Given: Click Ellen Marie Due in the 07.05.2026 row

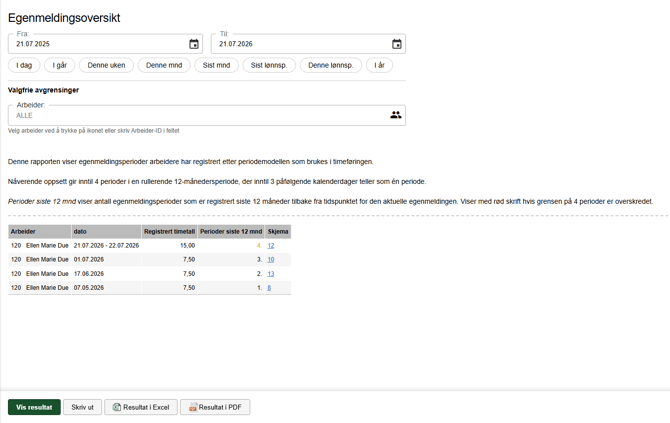Looking at the screenshot, I should pos(47,288).
